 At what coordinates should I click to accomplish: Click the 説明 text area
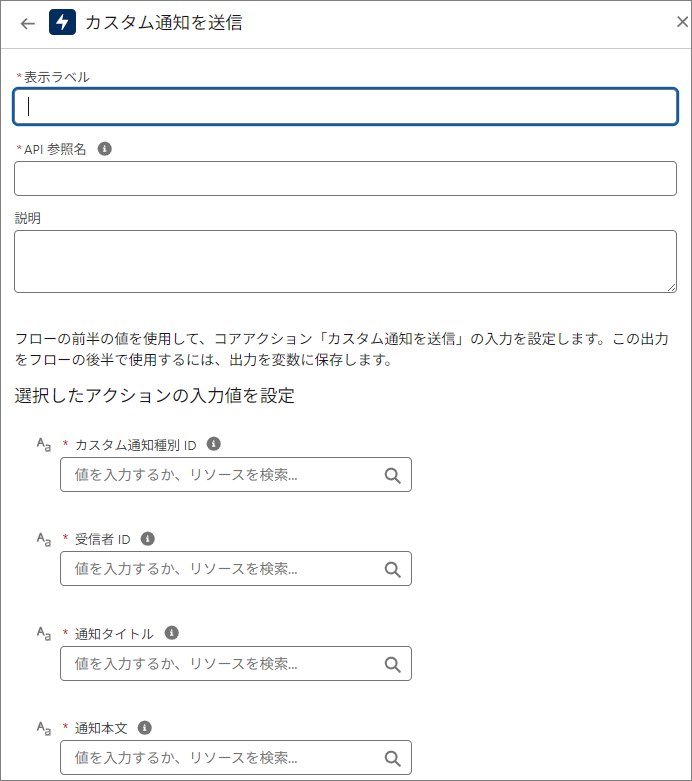[345, 261]
